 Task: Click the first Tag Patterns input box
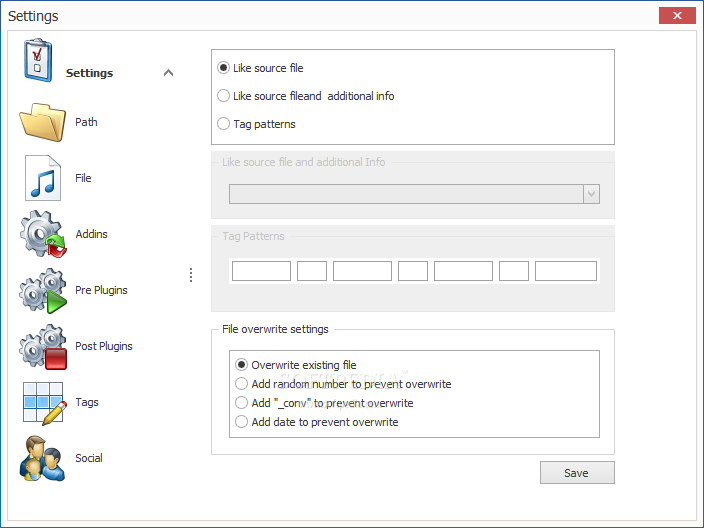pyautogui.click(x=261, y=271)
